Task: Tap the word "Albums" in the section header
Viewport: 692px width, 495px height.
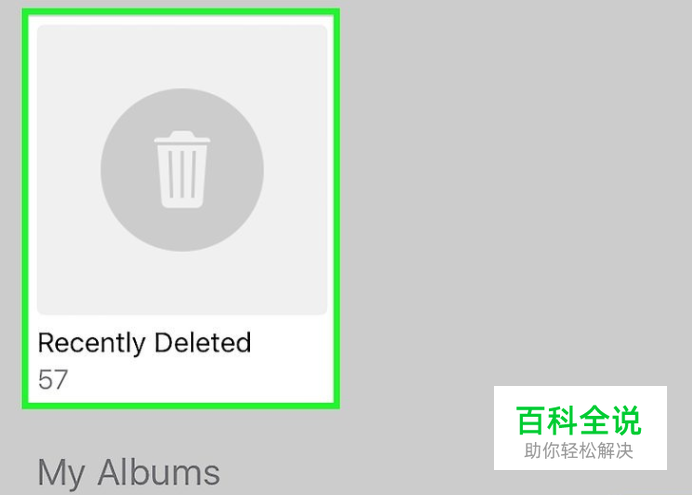Action: coord(158,472)
